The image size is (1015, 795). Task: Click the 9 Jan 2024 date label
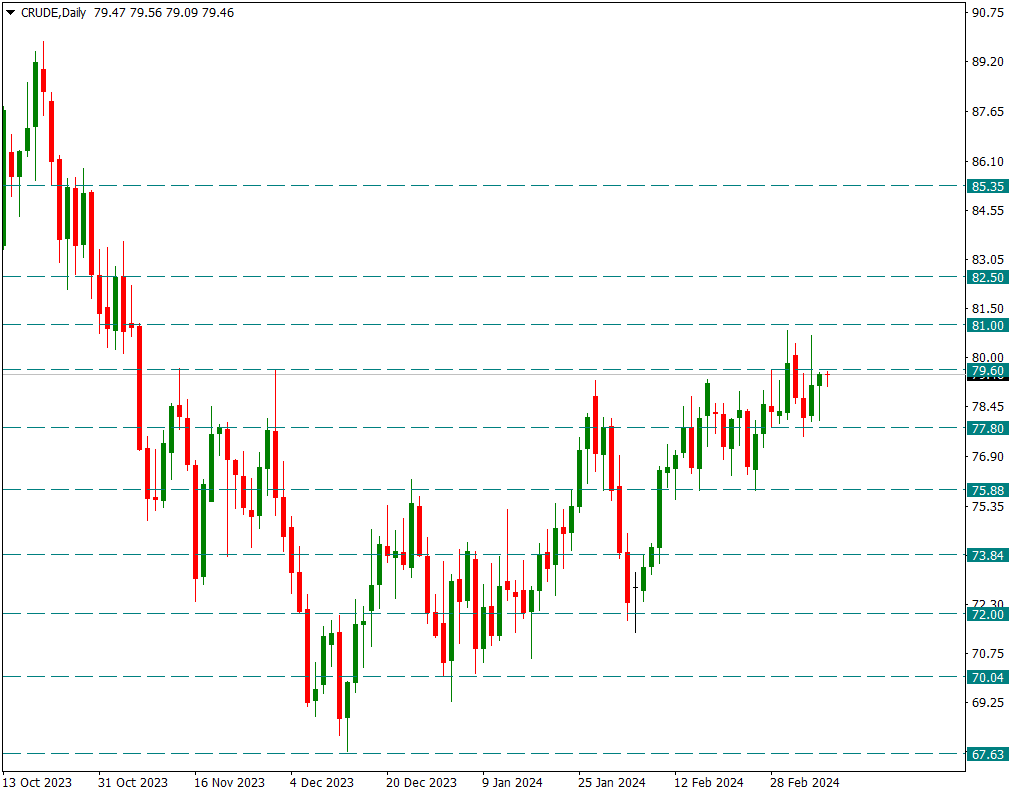point(512,782)
